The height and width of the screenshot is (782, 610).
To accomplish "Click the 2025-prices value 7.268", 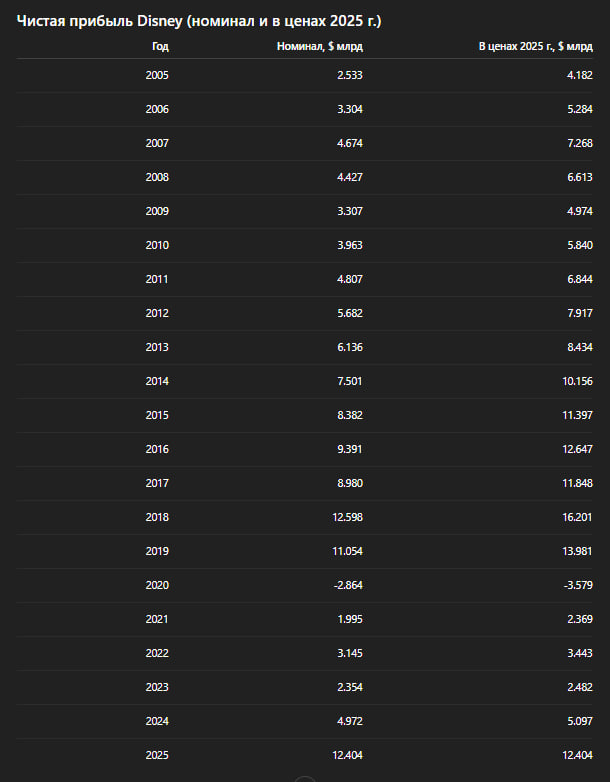I will 578,143.
